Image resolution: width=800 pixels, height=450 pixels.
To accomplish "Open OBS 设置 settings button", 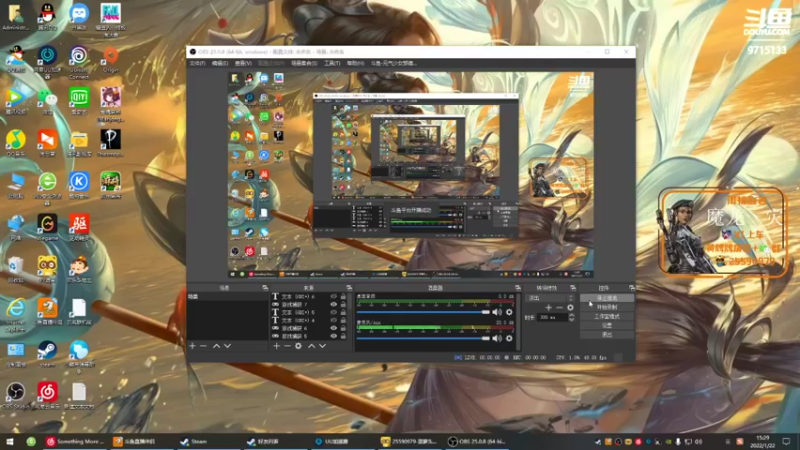I will tap(607, 326).
